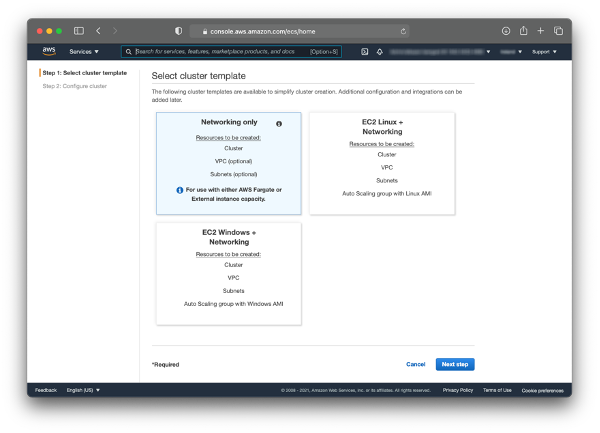Click the Networking only info icon
This screenshot has height=433, width=600.
[x=279, y=124]
